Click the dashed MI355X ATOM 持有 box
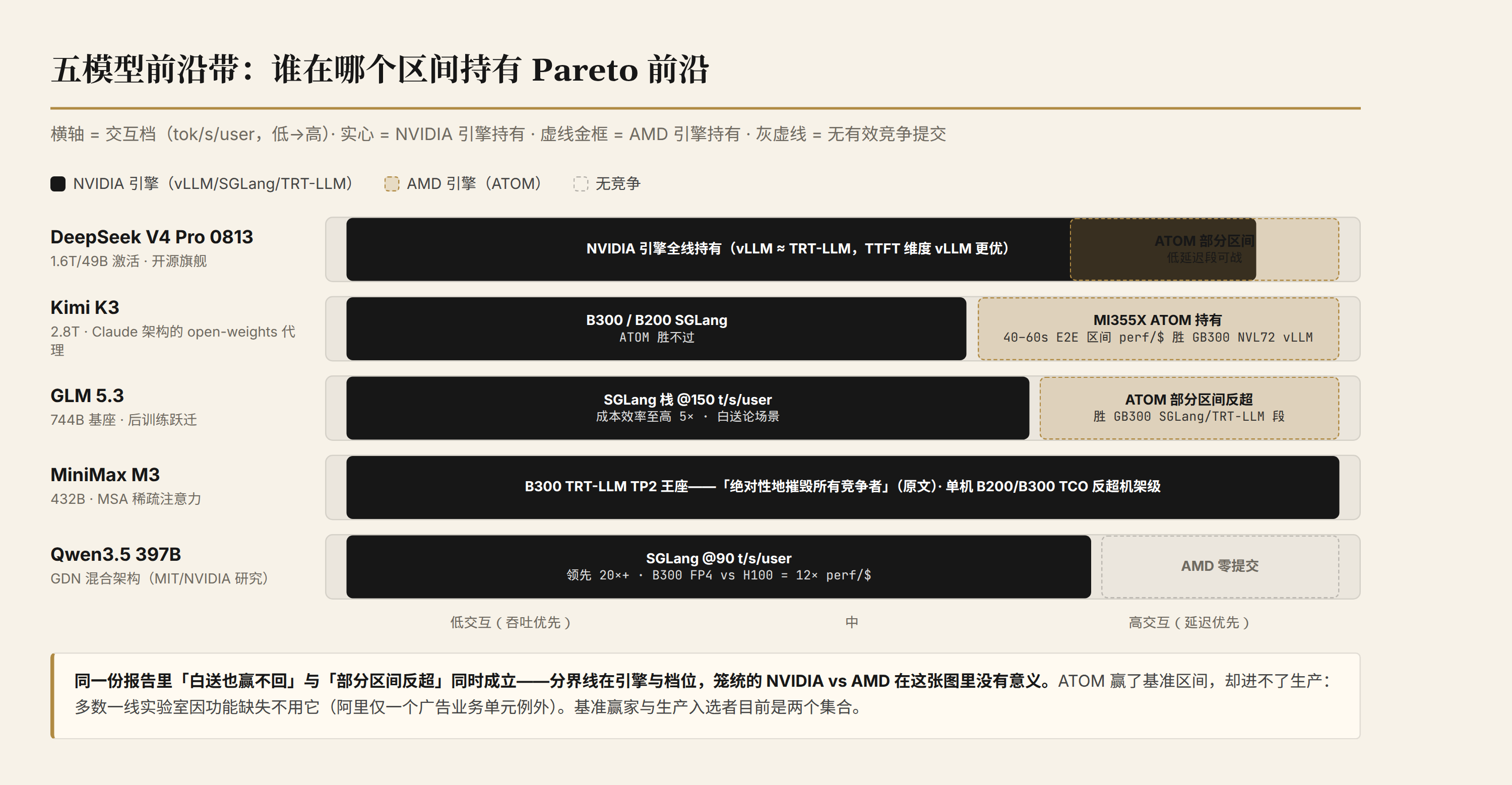 [1158, 329]
